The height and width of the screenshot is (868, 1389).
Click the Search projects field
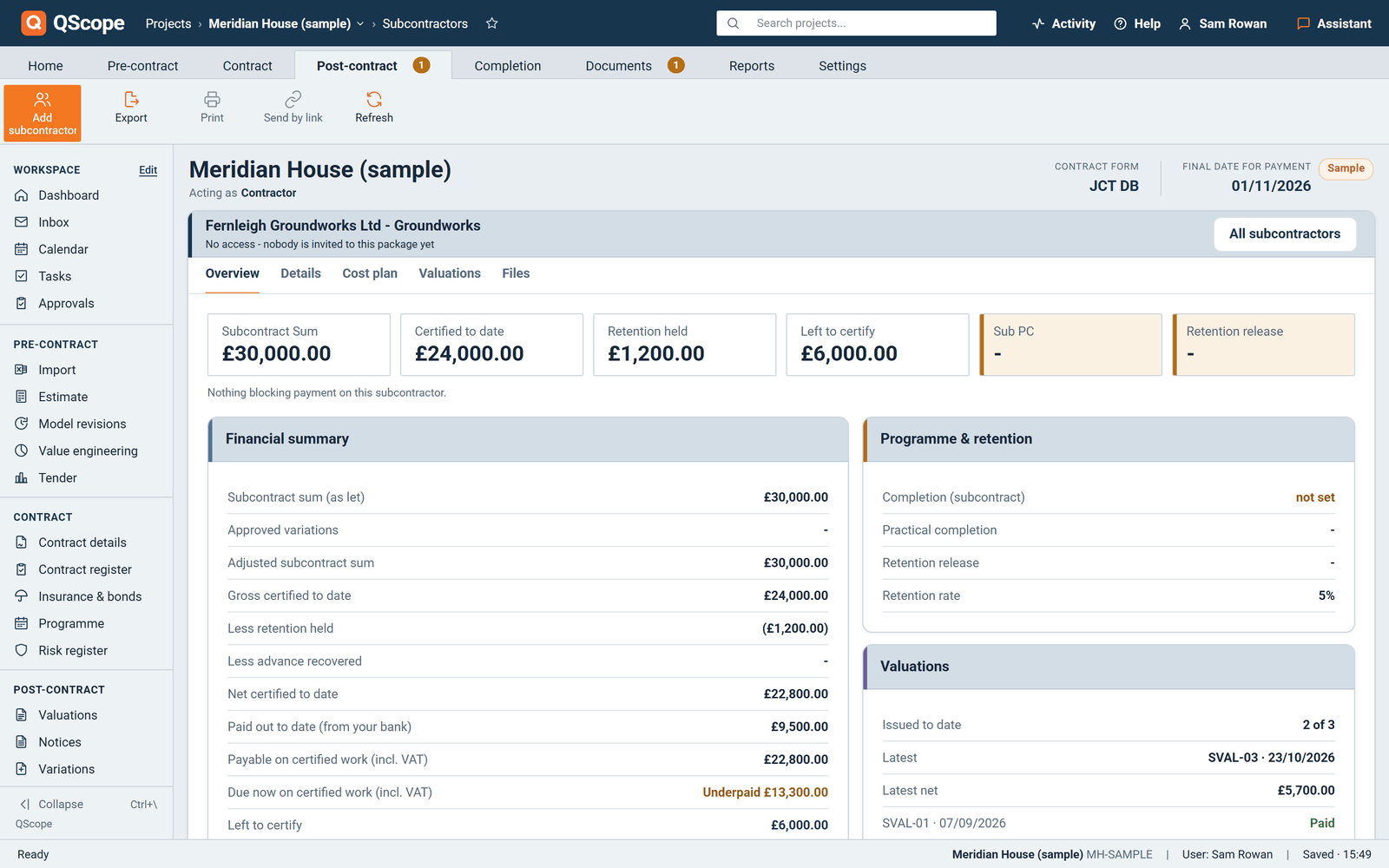(856, 23)
